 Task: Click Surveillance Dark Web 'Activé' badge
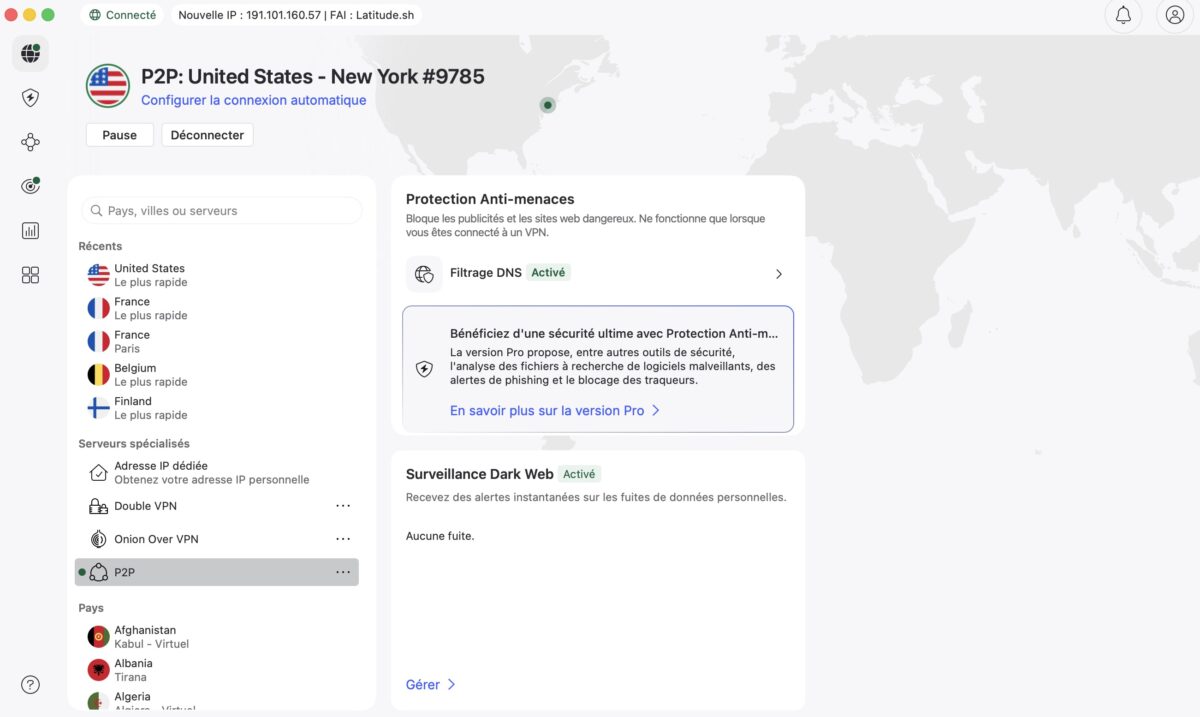580,474
